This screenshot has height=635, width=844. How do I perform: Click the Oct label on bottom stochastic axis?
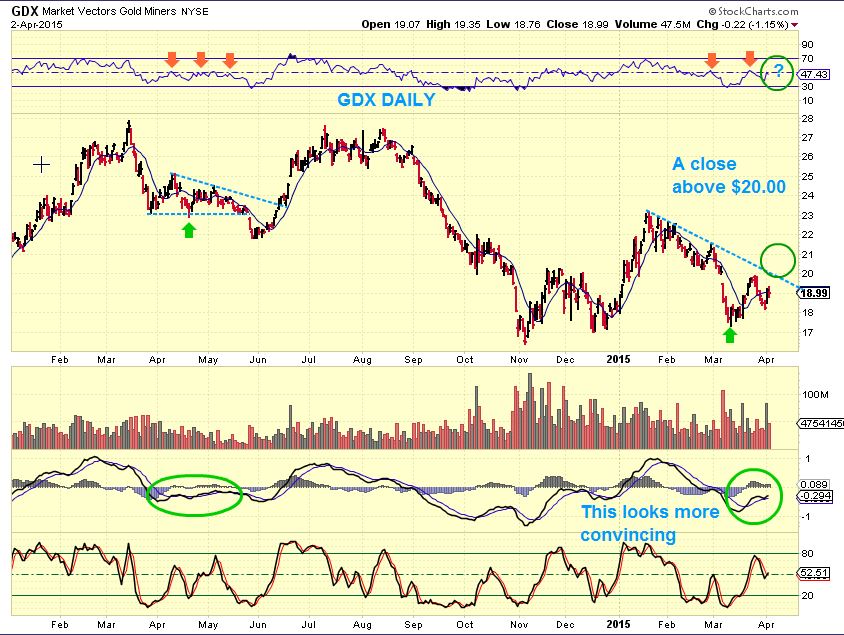(x=465, y=625)
